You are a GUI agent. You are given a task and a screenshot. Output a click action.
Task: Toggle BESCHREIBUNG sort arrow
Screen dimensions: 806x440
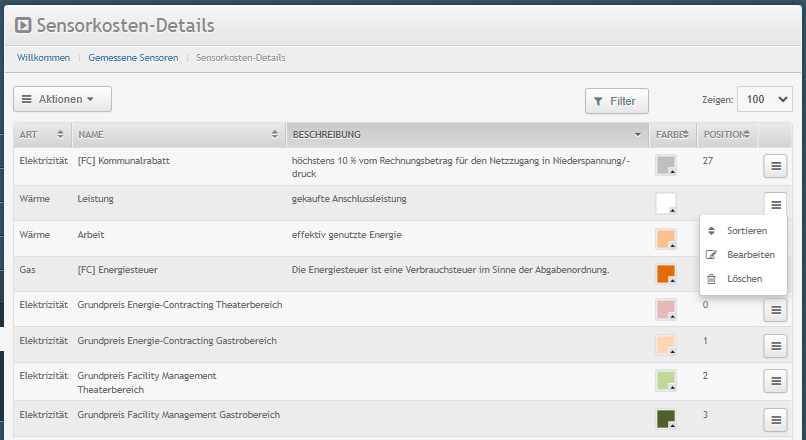pos(637,135)
